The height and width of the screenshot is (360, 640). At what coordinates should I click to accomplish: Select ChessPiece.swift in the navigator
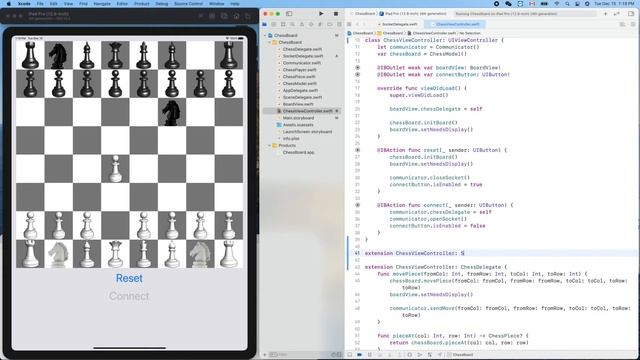(x=299, y=77)
